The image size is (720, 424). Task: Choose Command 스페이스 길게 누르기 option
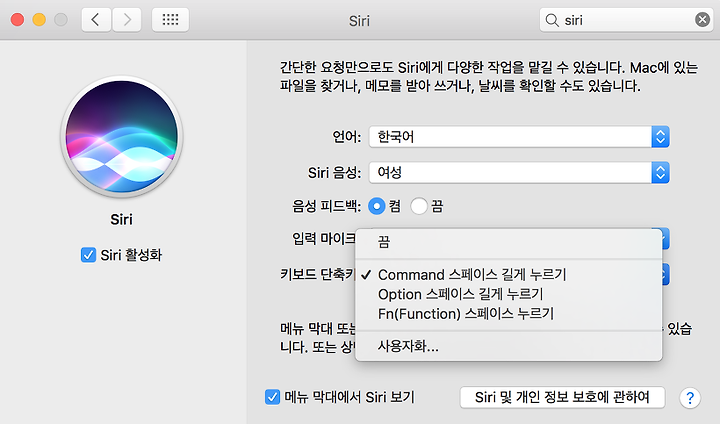coord(509,275)
